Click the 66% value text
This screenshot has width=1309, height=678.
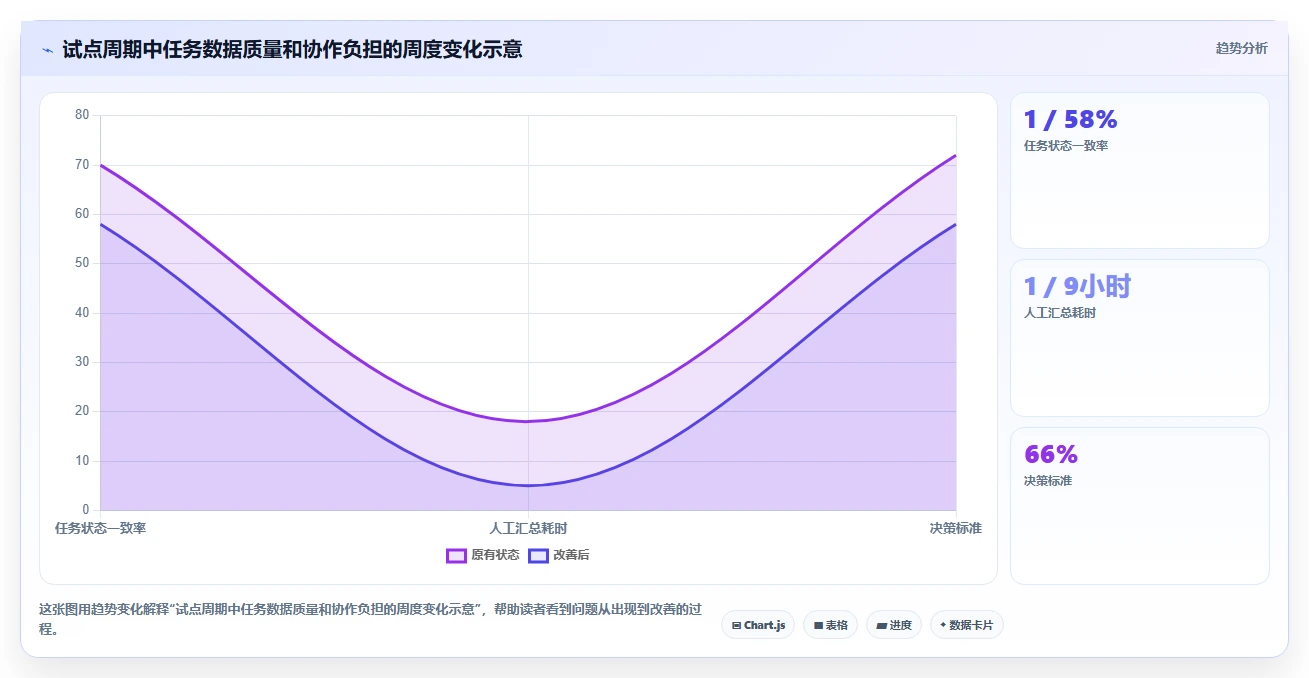tap(1051, 455)
